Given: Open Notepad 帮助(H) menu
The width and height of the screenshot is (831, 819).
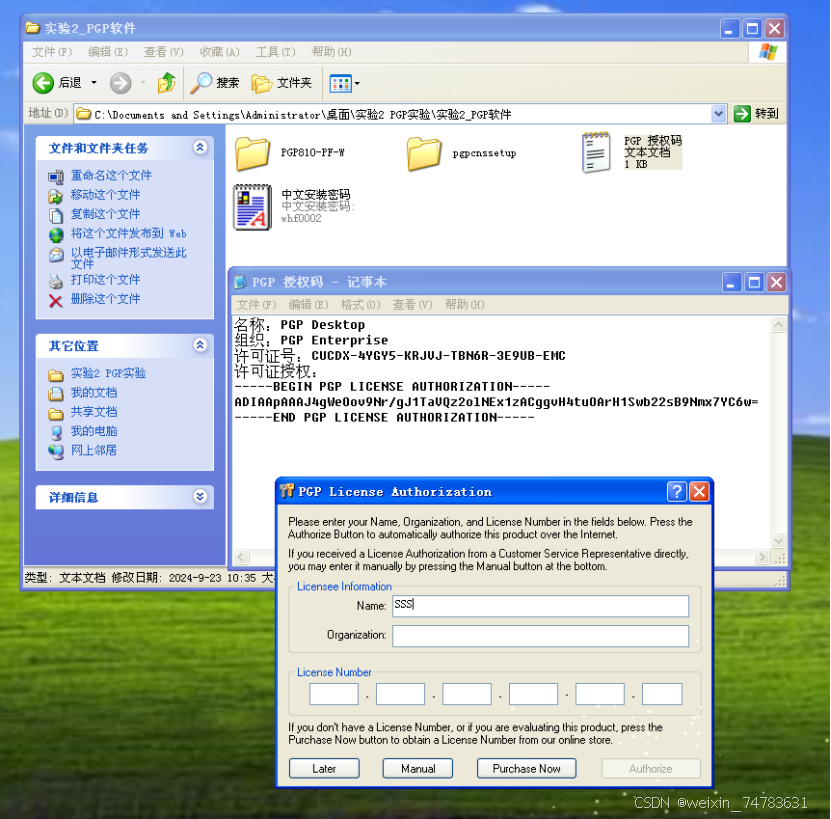Looking at the screenshot, I should pos(464,305).
